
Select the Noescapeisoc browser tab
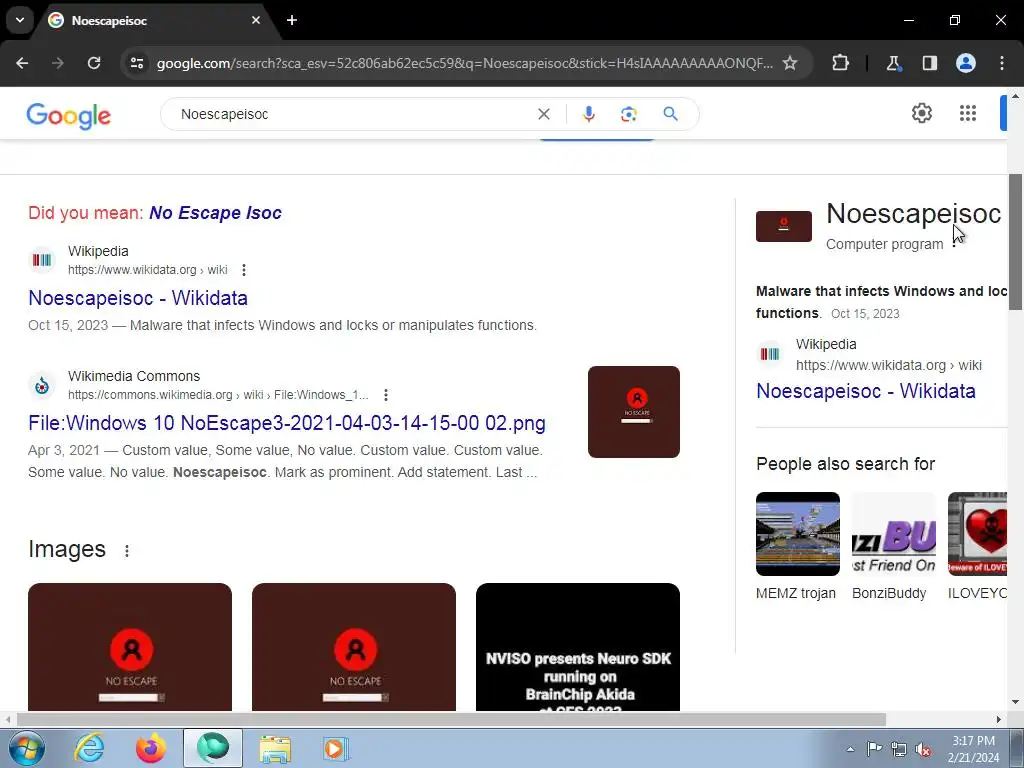click(155, 20)
